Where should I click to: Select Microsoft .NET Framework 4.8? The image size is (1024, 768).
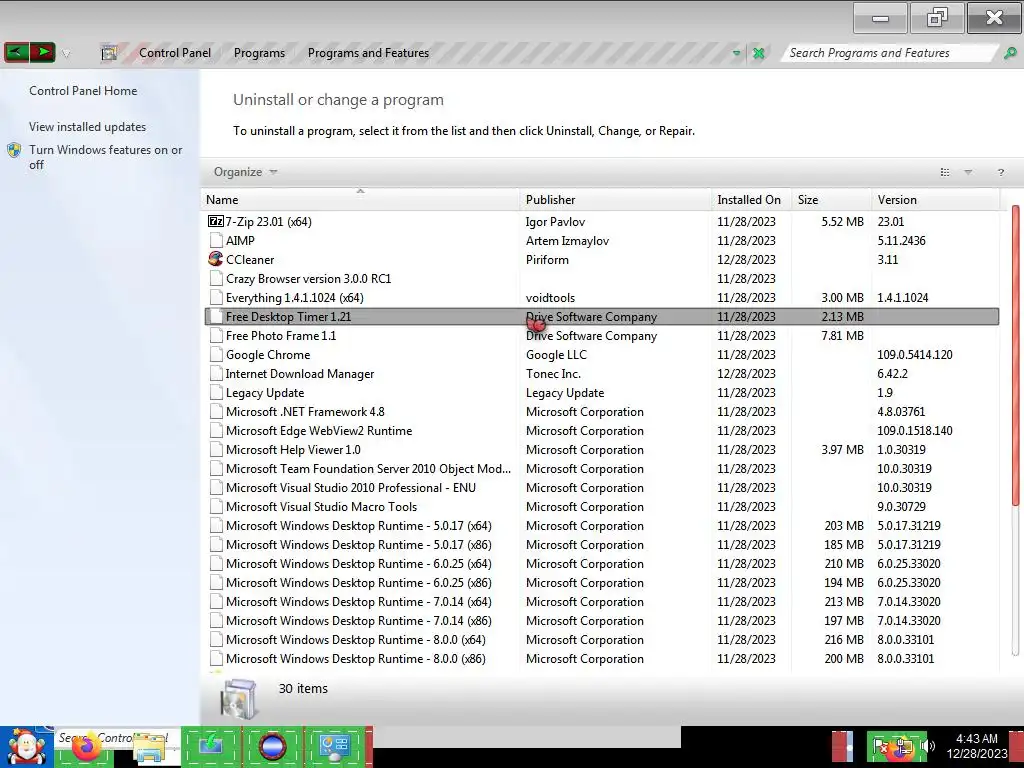pos(305,412)
